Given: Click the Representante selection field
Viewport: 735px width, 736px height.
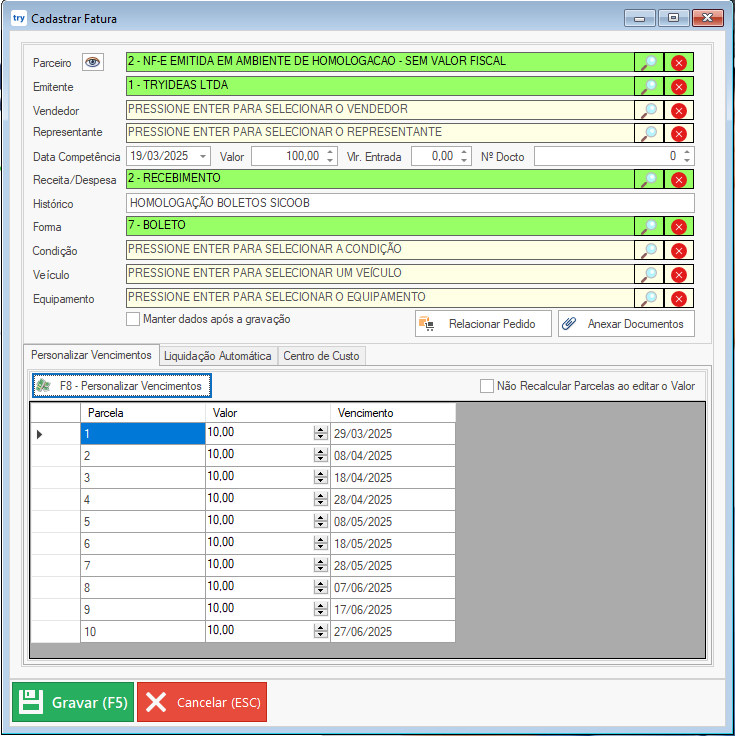Looking at the screenshot, I should (380, 133).
